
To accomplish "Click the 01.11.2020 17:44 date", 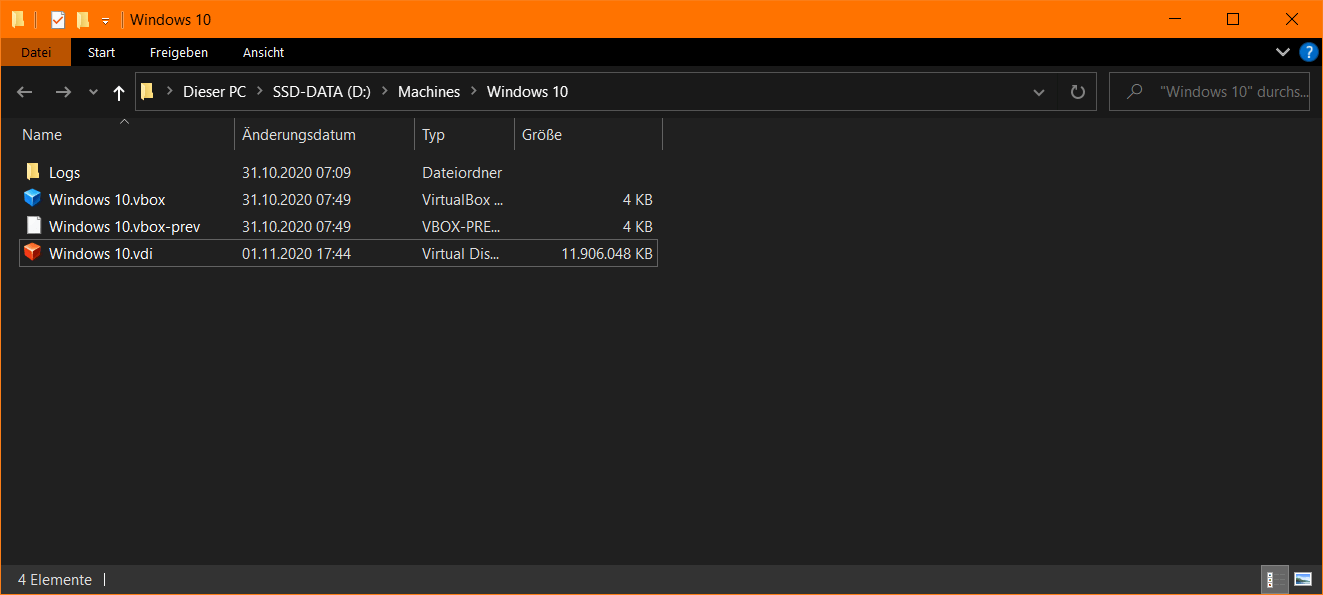I will 296,254.
